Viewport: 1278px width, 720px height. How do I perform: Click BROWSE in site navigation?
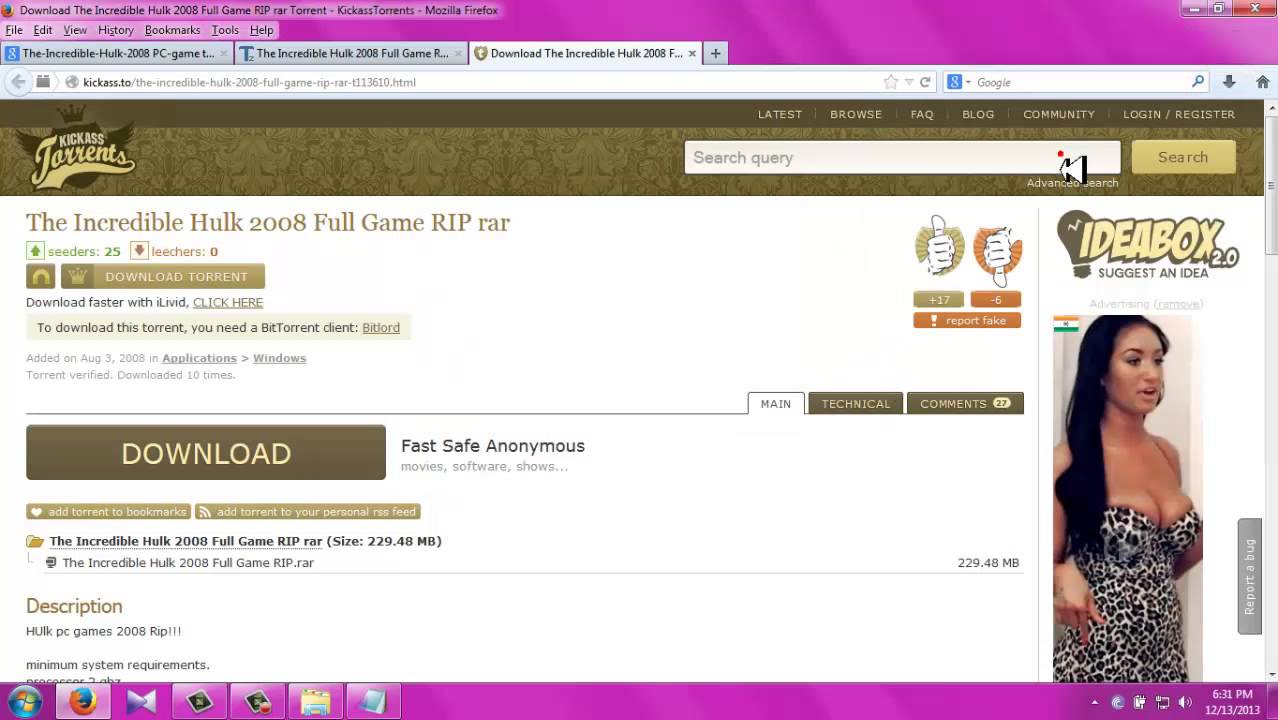[856, 114]
